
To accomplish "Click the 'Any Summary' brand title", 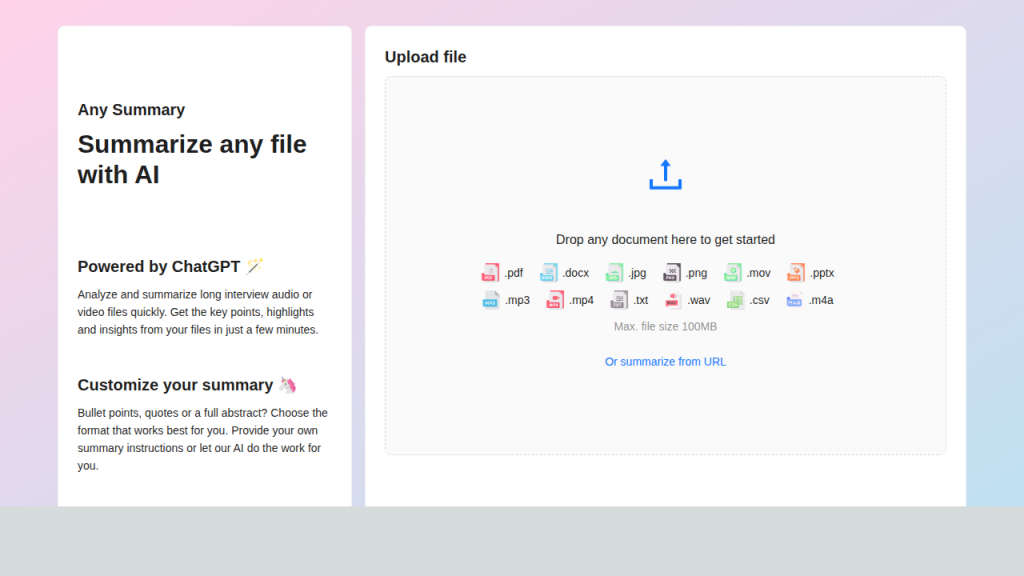I will coord(131,110).
